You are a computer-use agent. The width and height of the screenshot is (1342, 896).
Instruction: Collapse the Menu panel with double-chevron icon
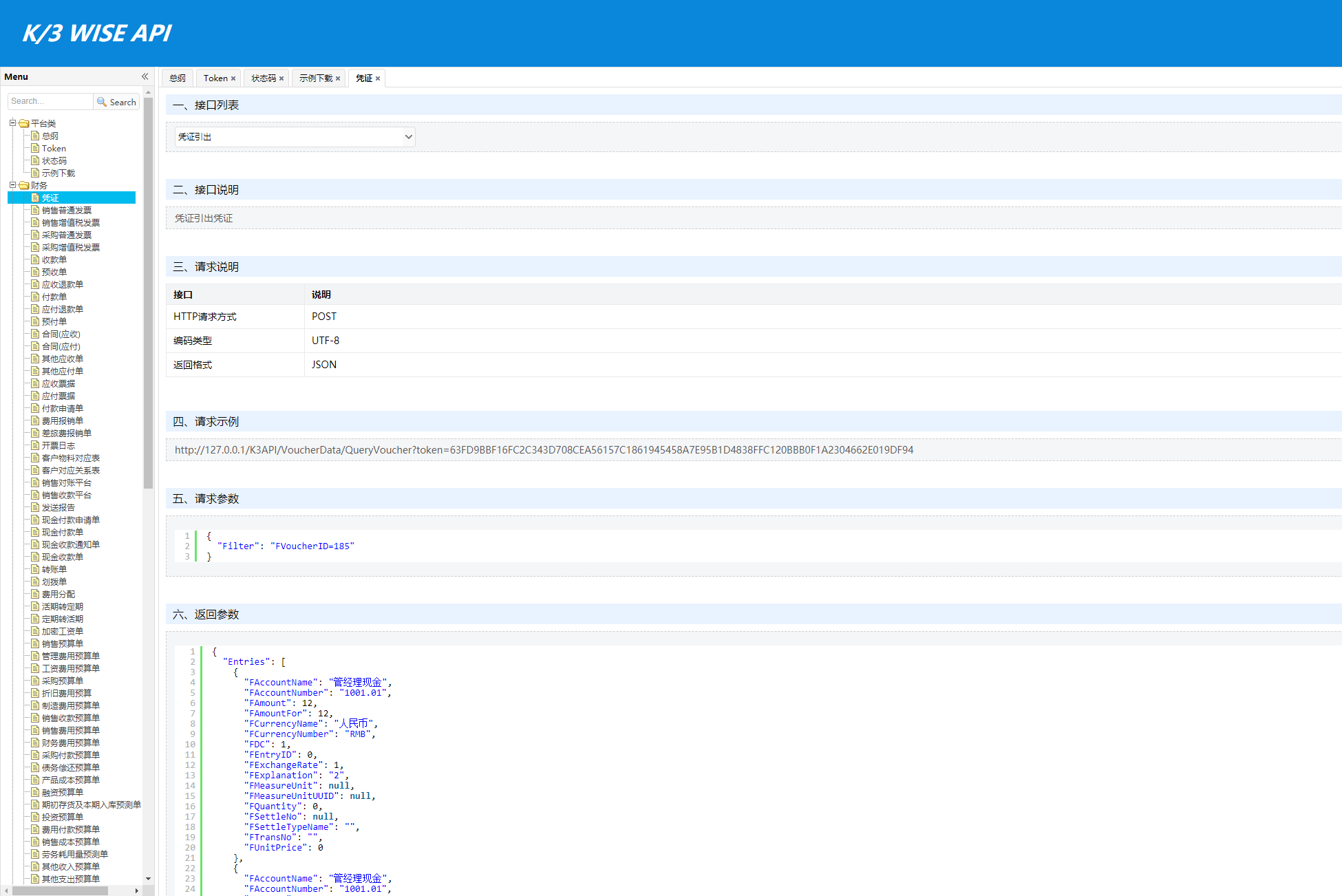point(145,76)
